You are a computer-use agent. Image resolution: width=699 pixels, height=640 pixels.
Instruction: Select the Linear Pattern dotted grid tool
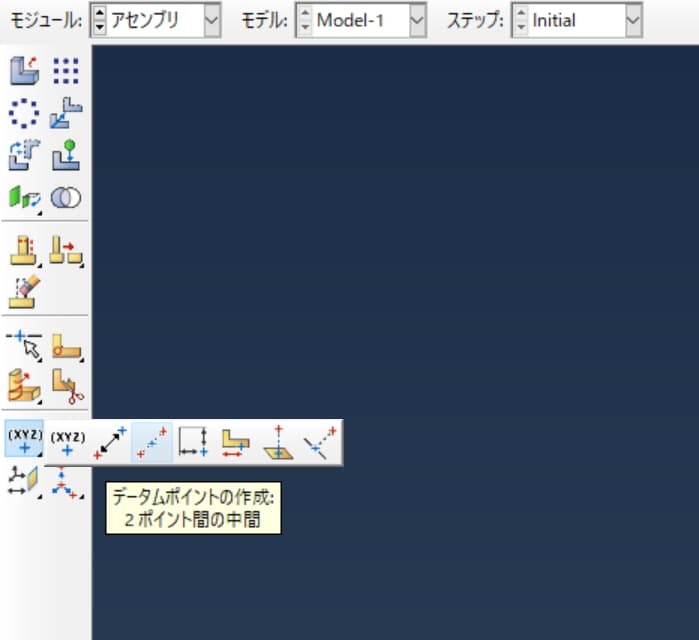coord(66,71)
